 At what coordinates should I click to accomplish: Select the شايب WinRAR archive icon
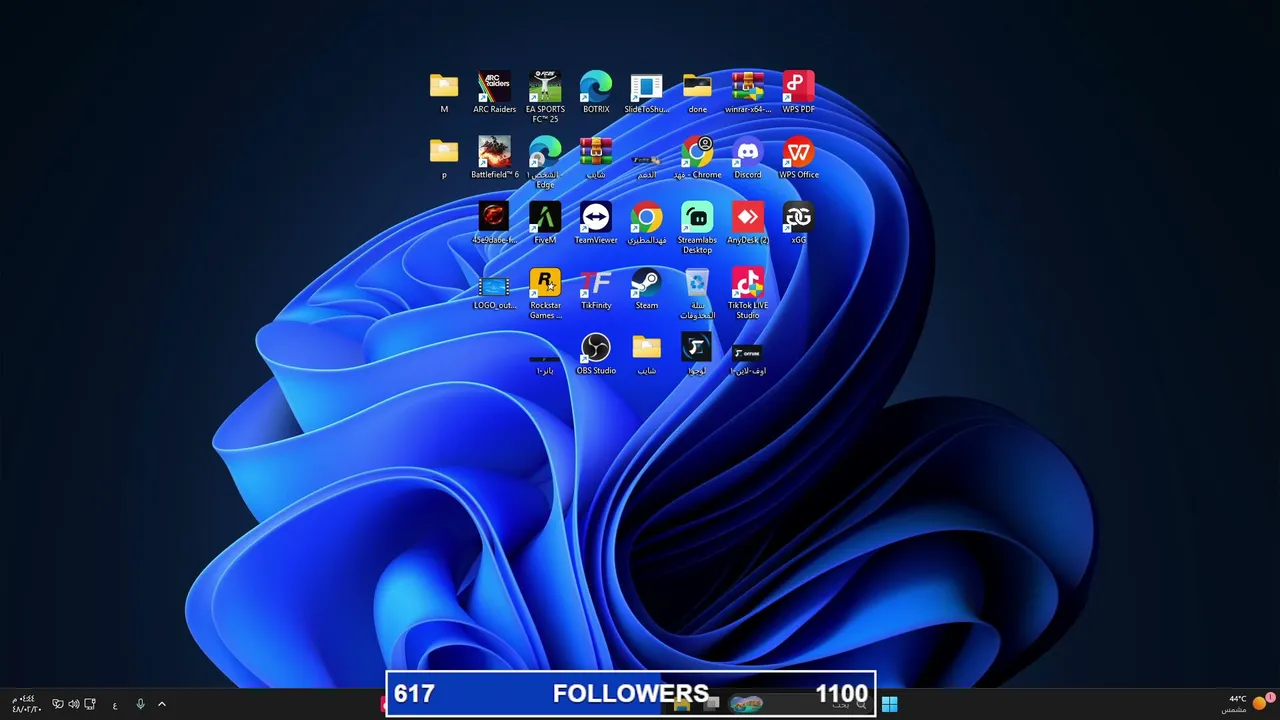click(596, 158)
